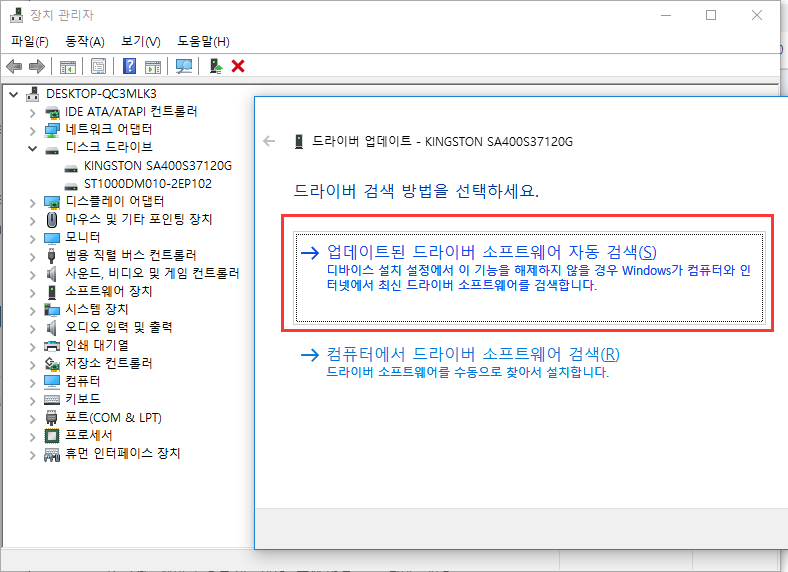Click the back arrow in driver update dialog

coord(269,141)
